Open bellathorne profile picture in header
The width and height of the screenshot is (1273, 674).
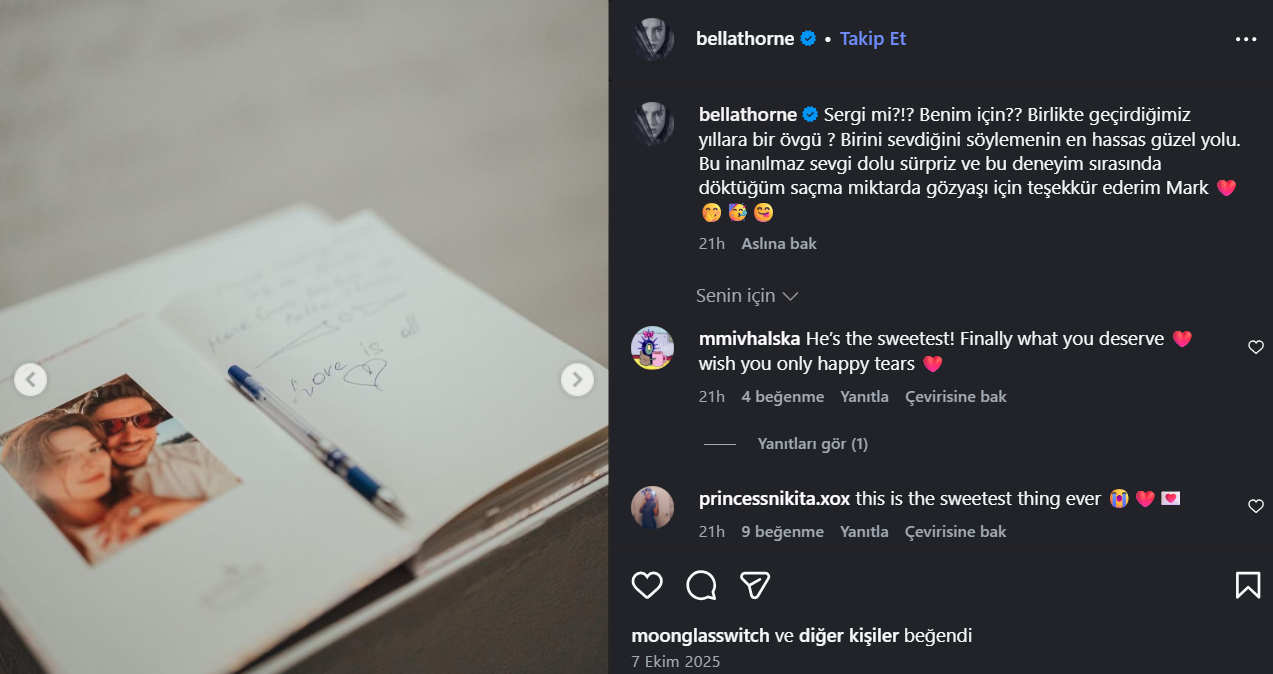652,39
